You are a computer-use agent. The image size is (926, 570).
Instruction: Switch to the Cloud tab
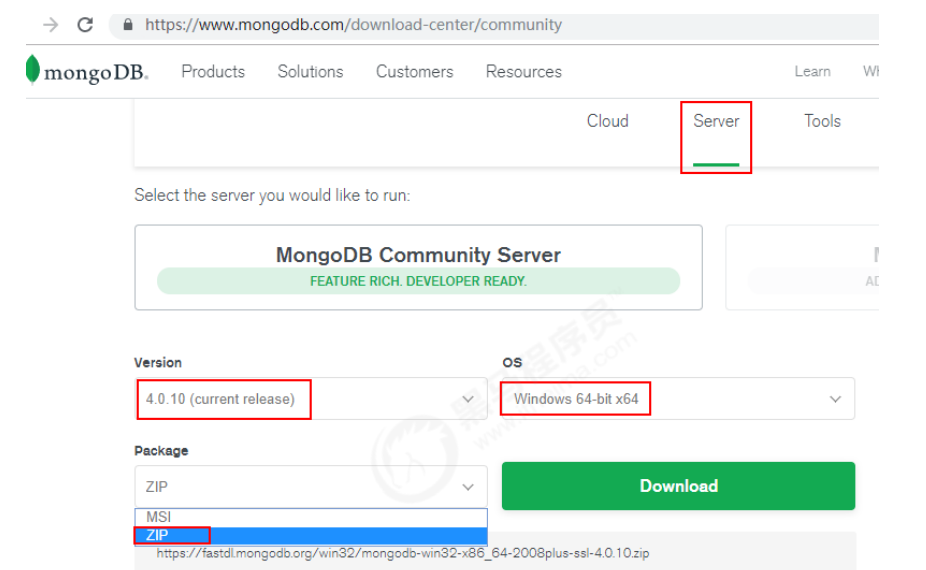[607, 121]
